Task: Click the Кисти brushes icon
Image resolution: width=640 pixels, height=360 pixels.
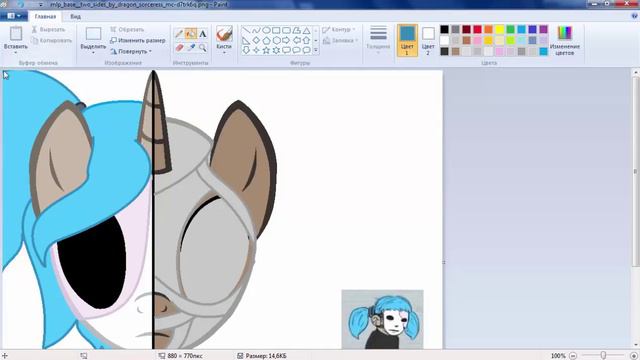Action: pyautogui.click(x=224, y=33)
